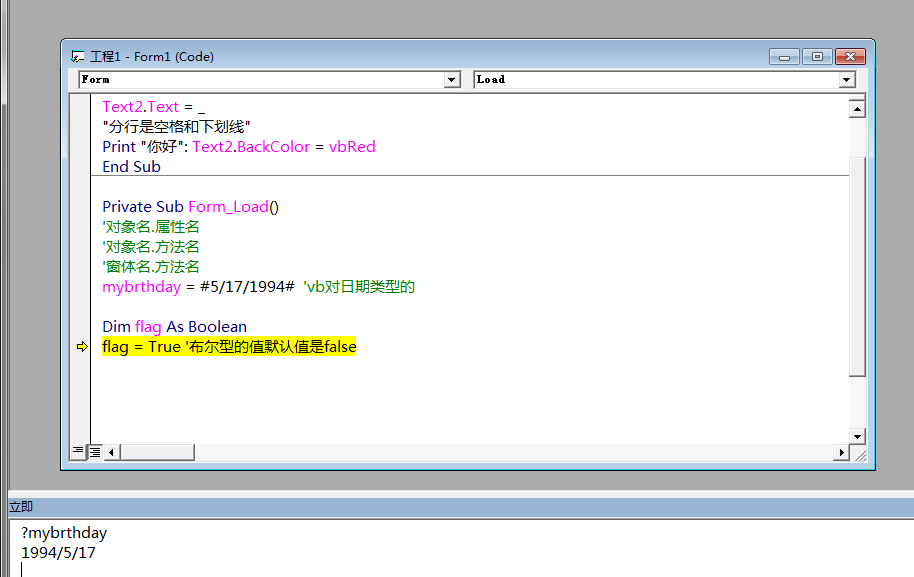The height and width of the screenshot is (577, 914).
Task: Click highlighted 'flag = True' line
Action: click(x=229, y=347)
